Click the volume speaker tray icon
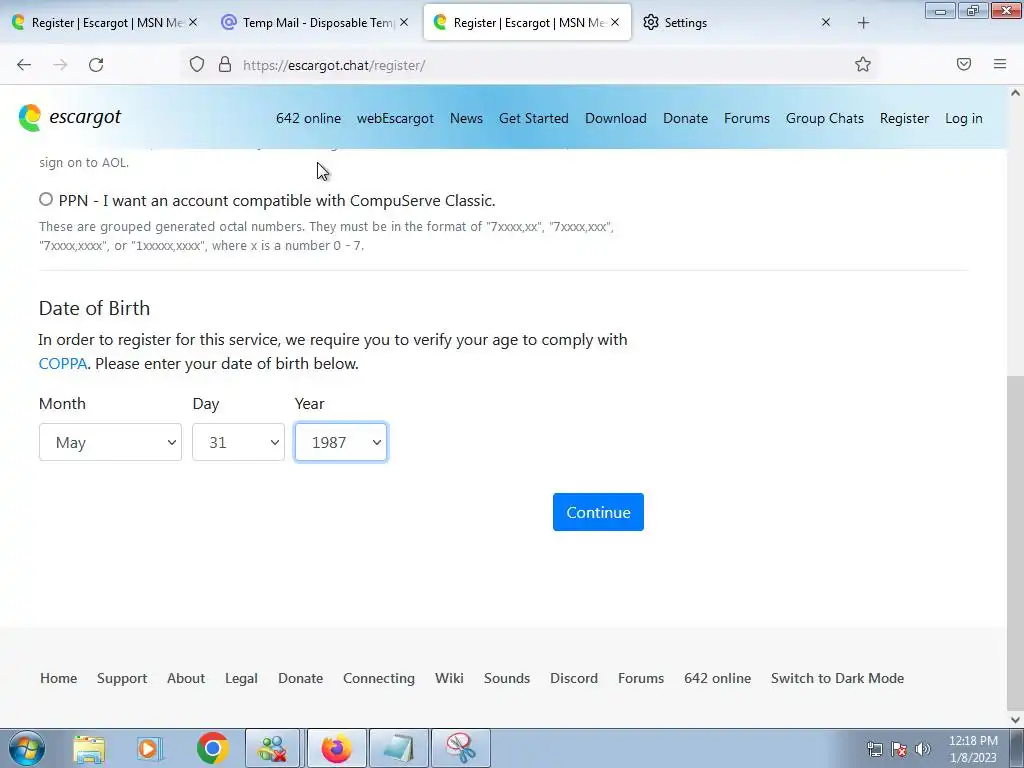Image resolution: width=1024 pixels, height=768 pixels. [x=923, y=749]
